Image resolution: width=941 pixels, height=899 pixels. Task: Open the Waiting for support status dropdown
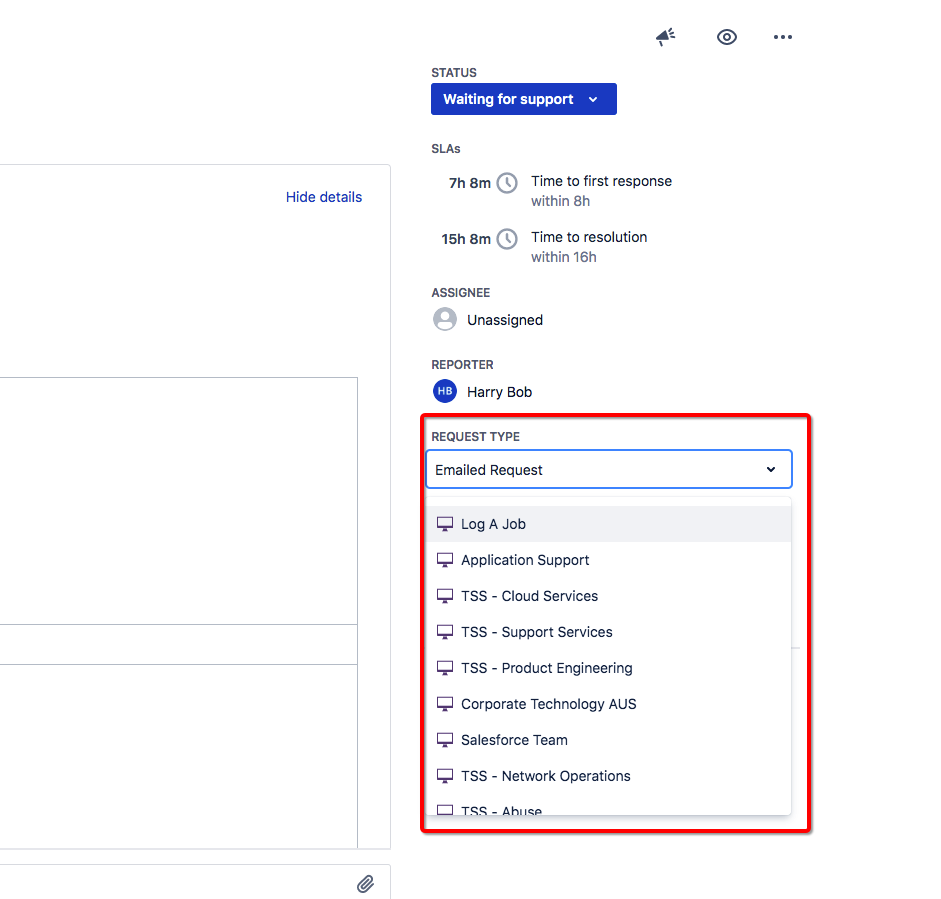[523, 99]
